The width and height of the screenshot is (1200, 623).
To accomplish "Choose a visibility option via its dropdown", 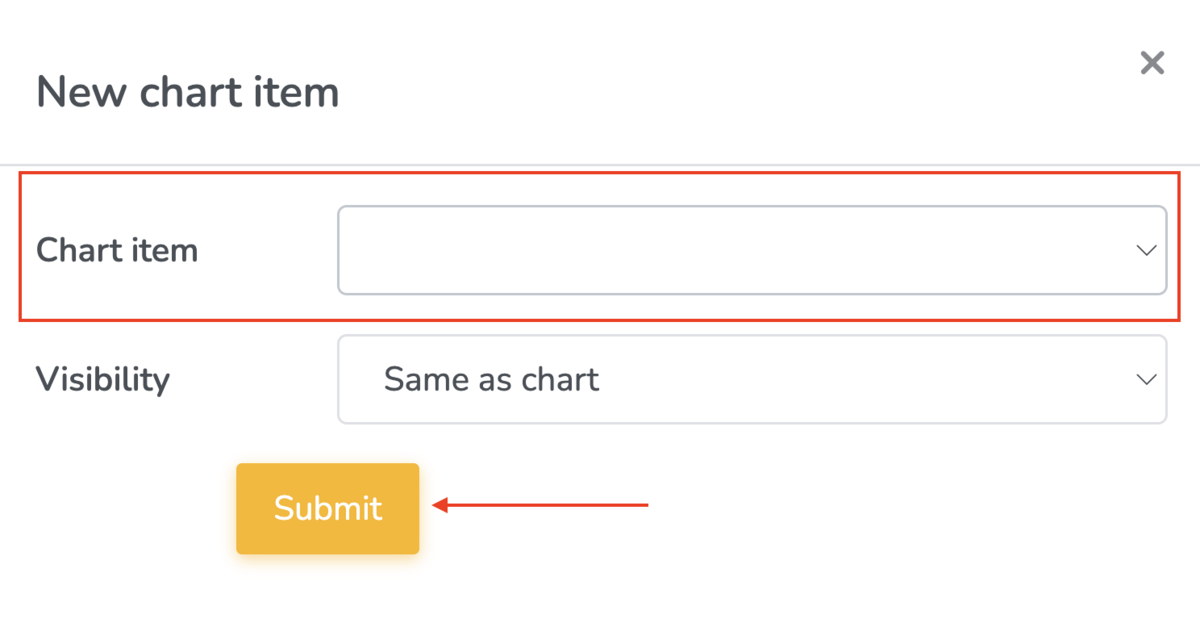I will tap(752, 379).
